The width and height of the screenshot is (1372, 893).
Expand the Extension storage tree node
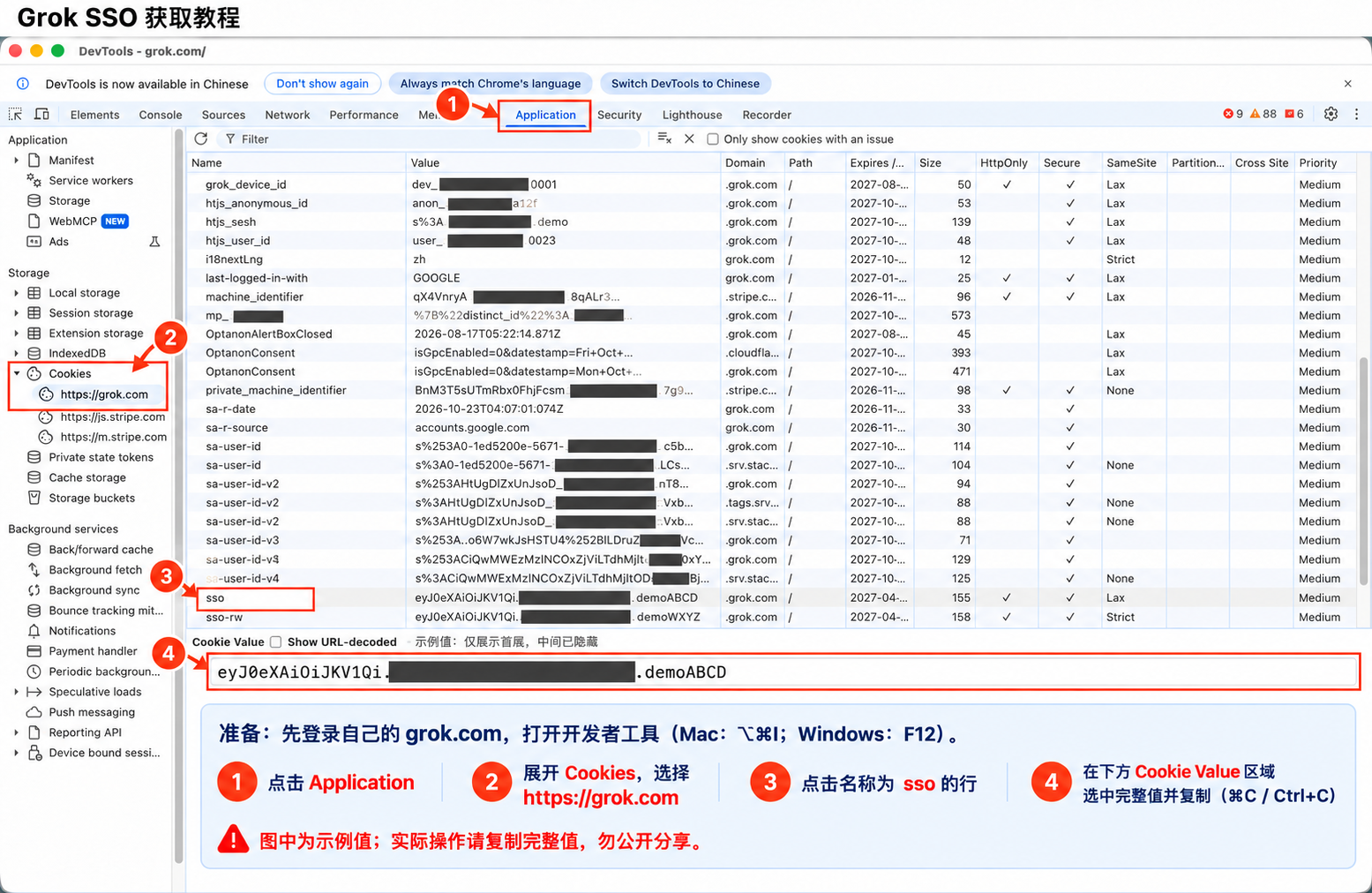point(16,334)
